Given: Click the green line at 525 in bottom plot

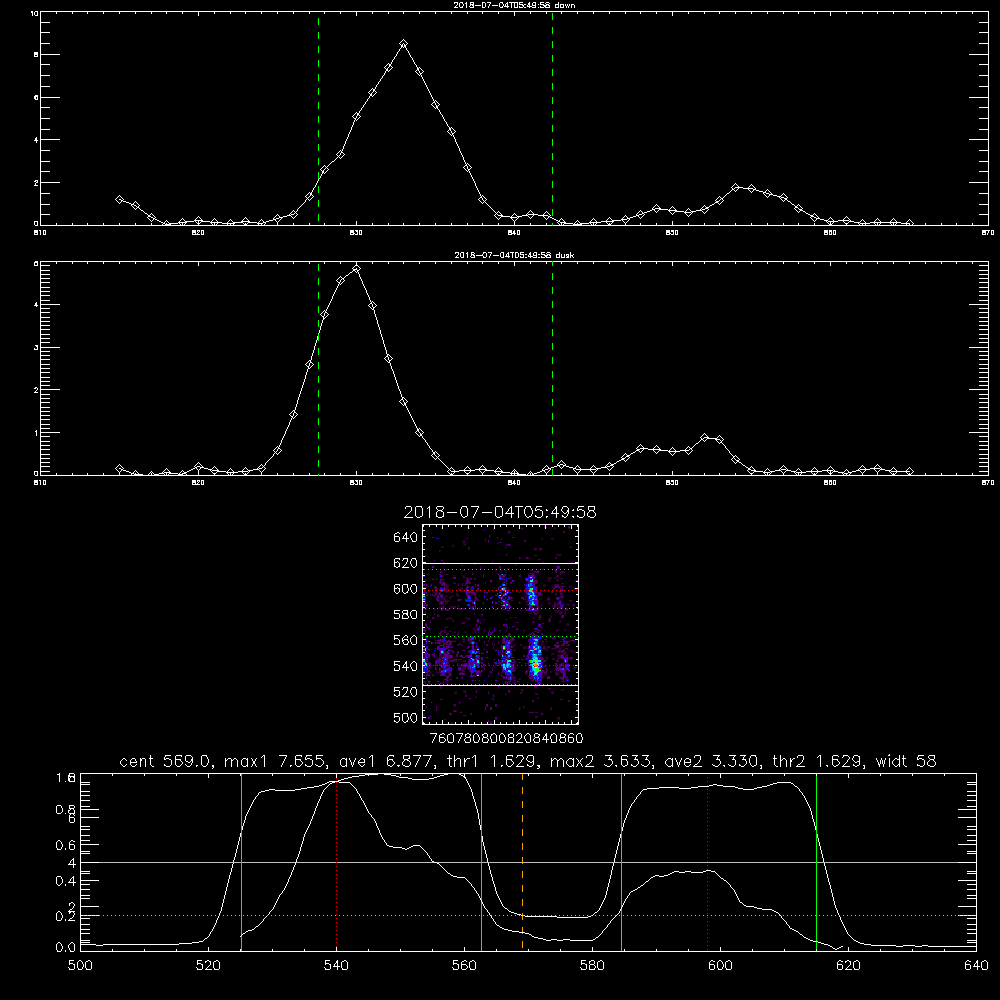Looking at the screenshot, I should pyautogui.click(x=241, y=862).
